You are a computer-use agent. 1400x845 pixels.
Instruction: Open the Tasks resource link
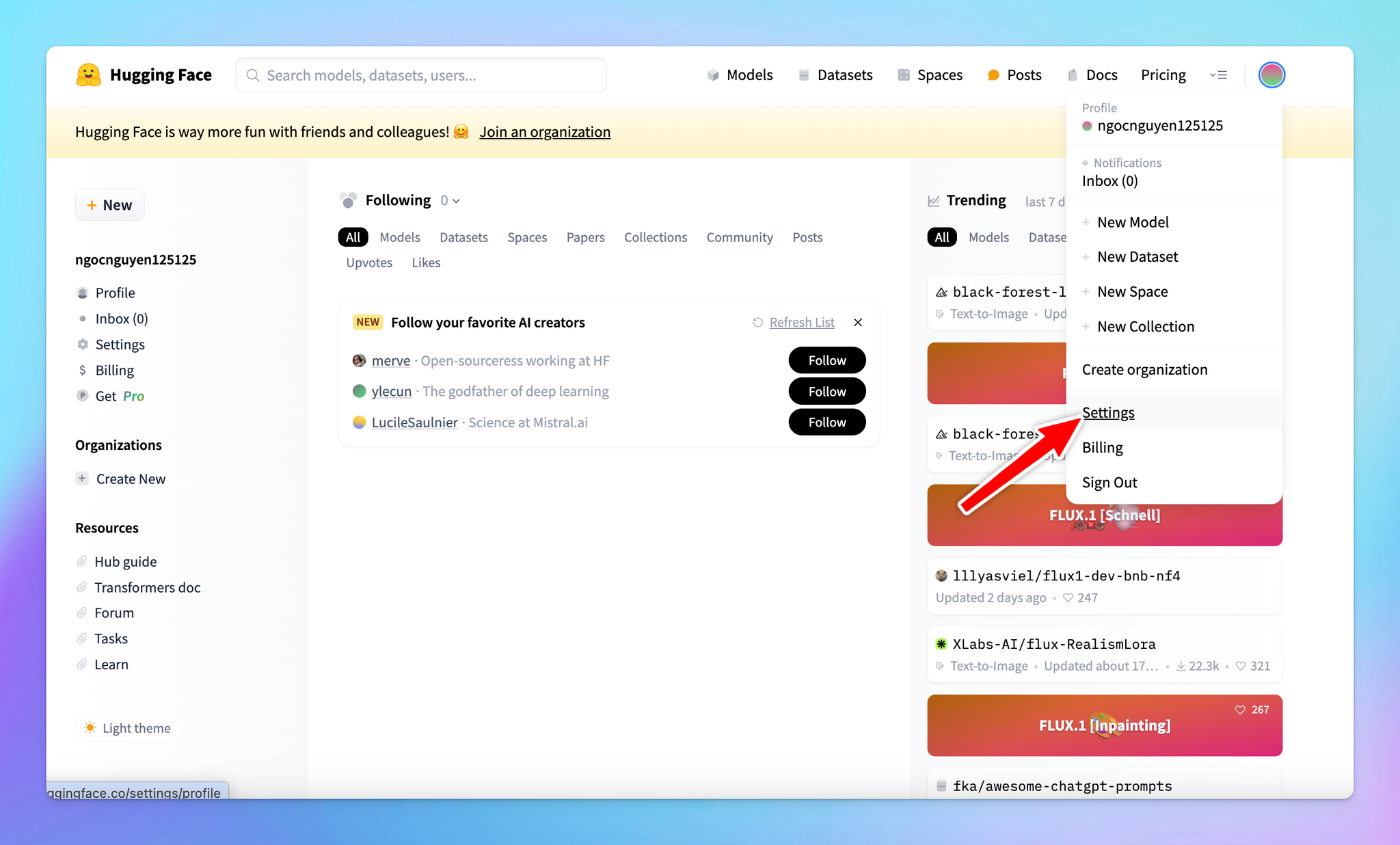click(111, 639)
